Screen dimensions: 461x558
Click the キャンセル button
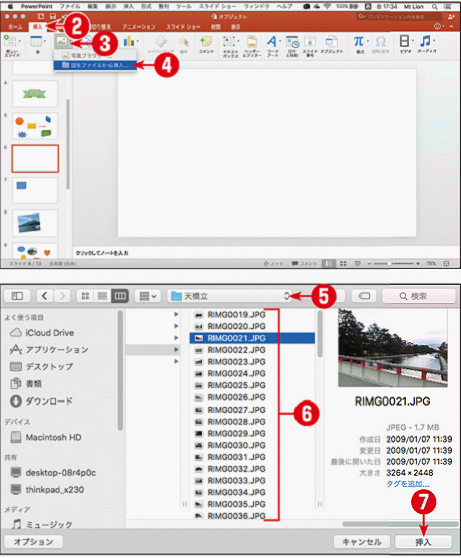(362, 542)
